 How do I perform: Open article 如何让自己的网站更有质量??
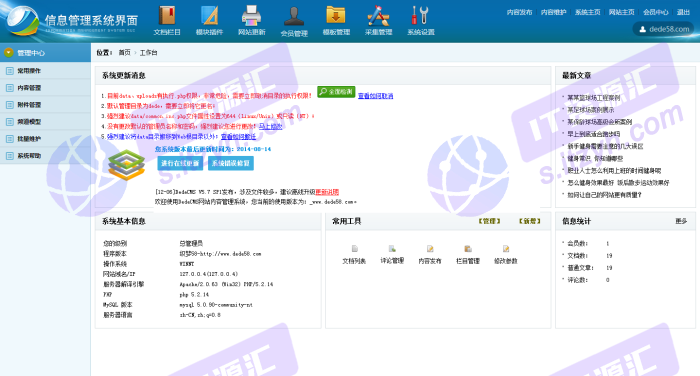[x=604, y=195]
